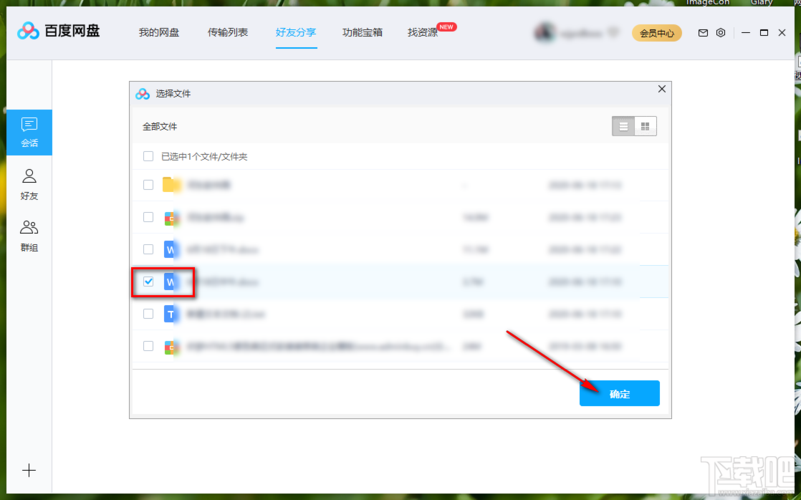This screenshot has height=500, width=801.
Task: Go to the 我的网盘 tab
Action: 159,33
